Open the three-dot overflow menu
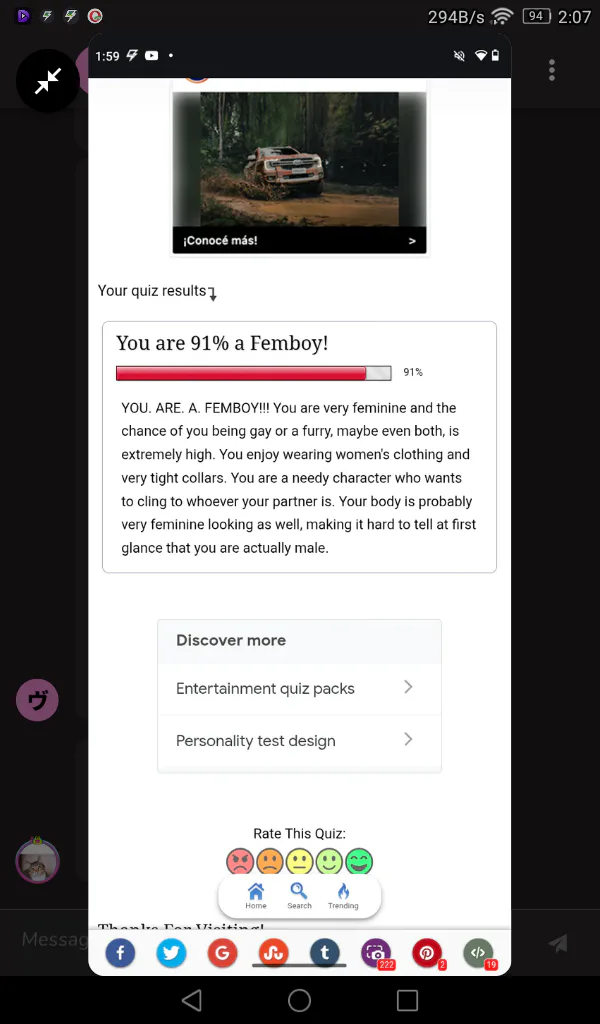The image size is (600, 1024). [551, 70]
